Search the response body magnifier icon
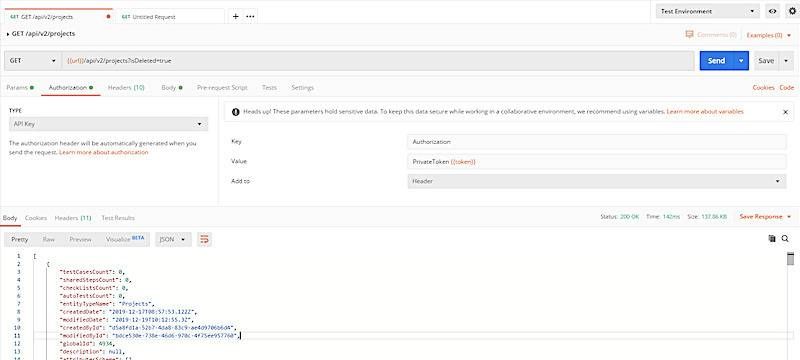This screenshot has width=800, height=360. [x=785, y=238]
